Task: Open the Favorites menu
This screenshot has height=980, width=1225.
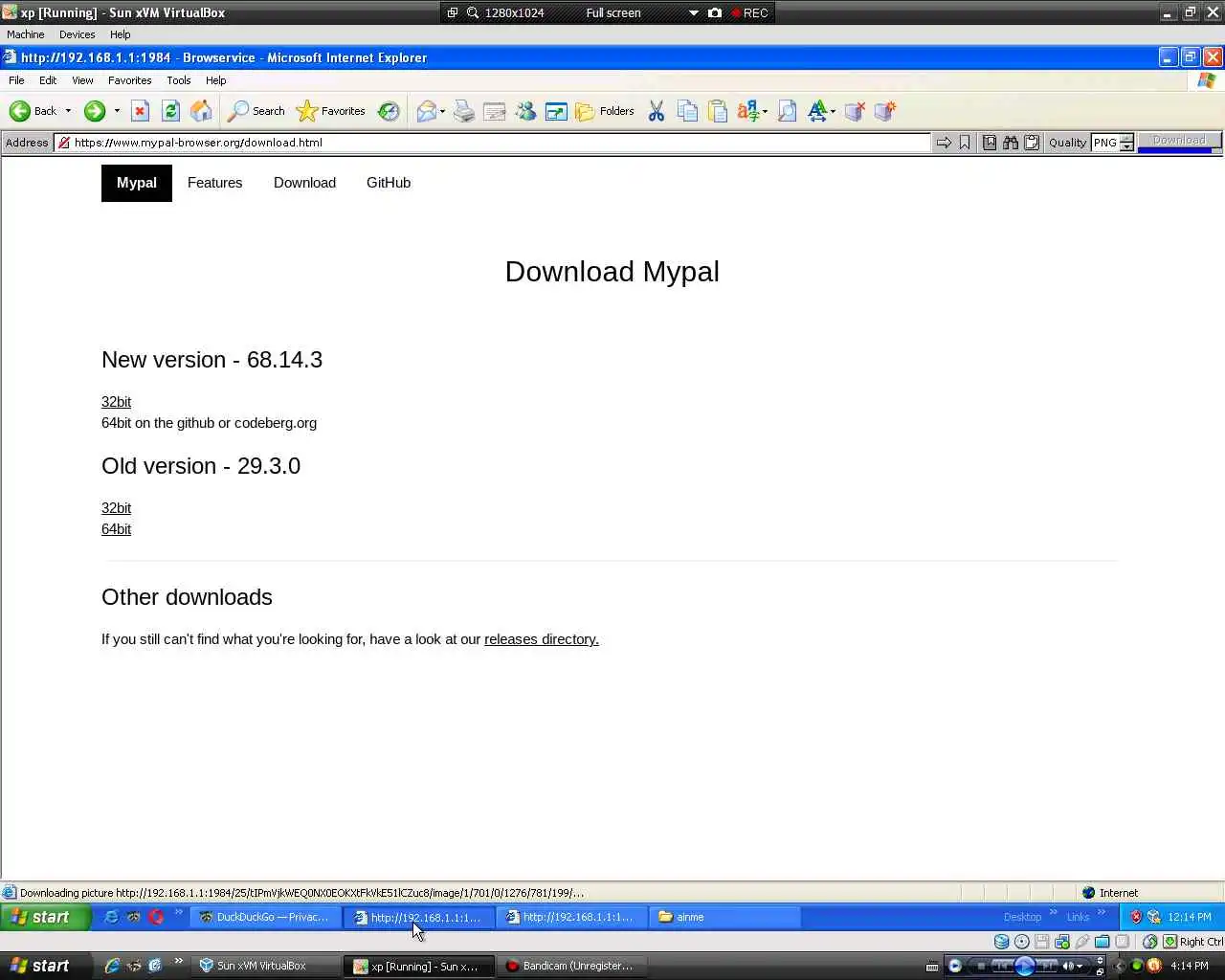Action: tap(129, 80)
